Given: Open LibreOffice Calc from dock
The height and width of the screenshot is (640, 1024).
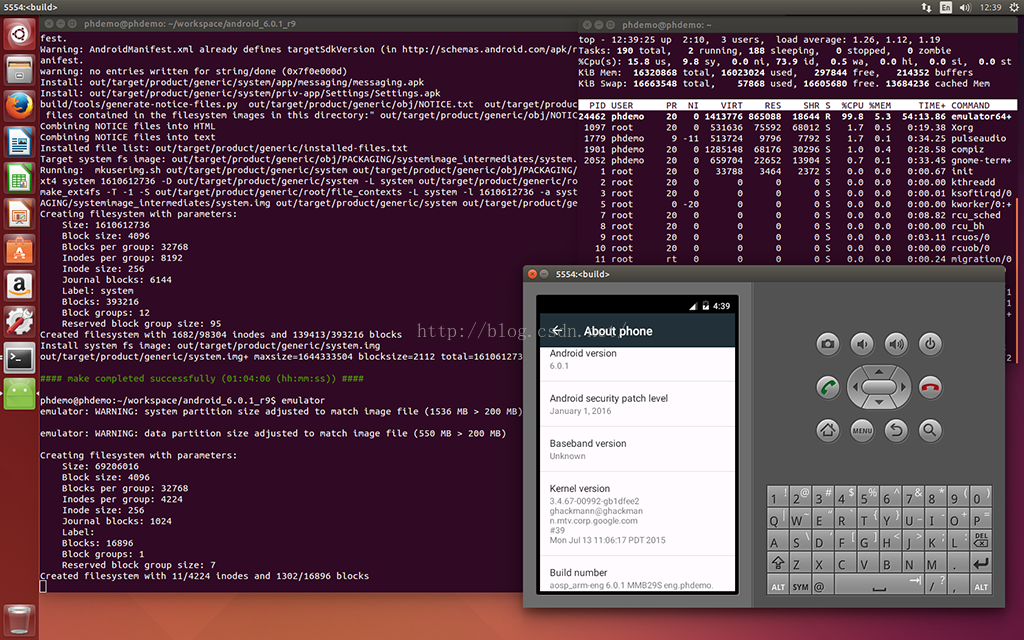Looking at the screenshot, I should pos(20,178).
